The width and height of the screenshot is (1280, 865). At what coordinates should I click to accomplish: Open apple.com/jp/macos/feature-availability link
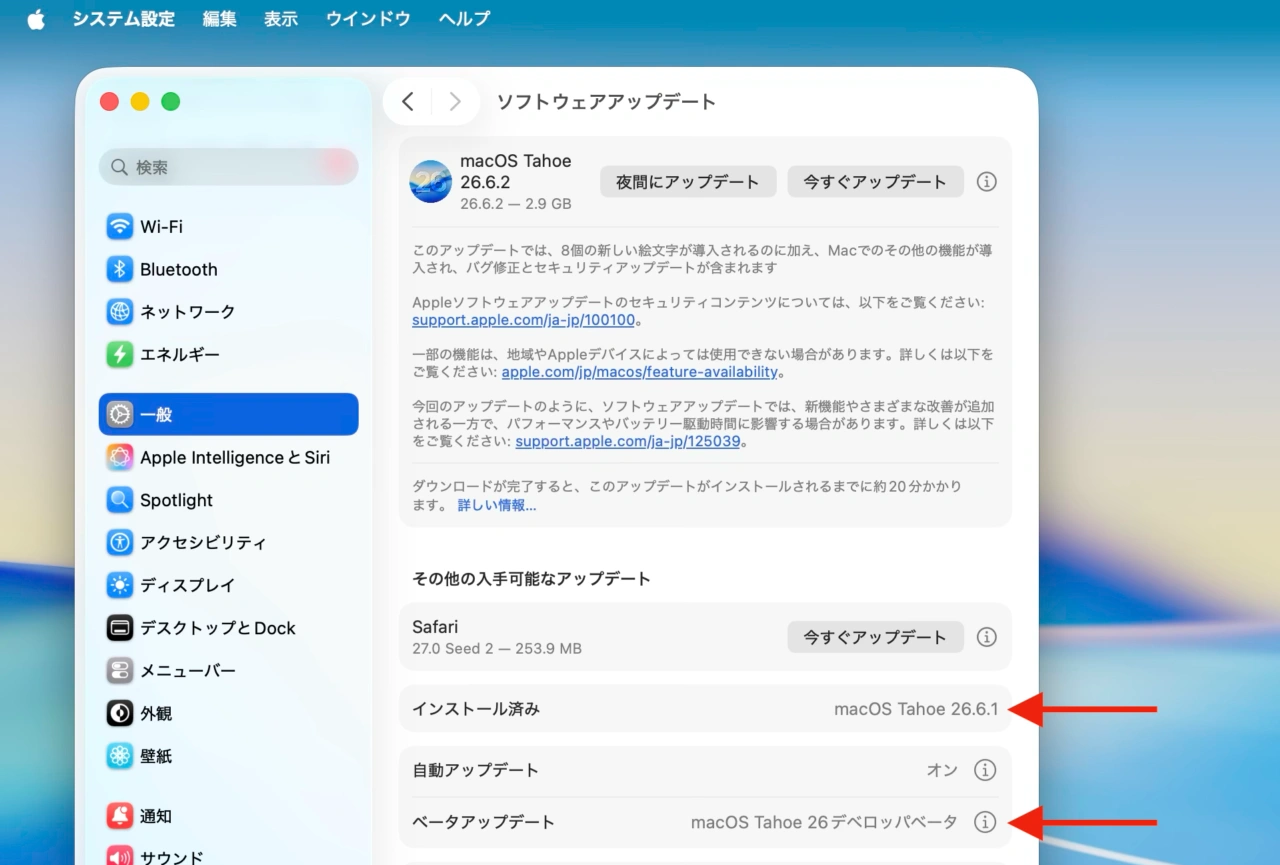tap(639, 372)
